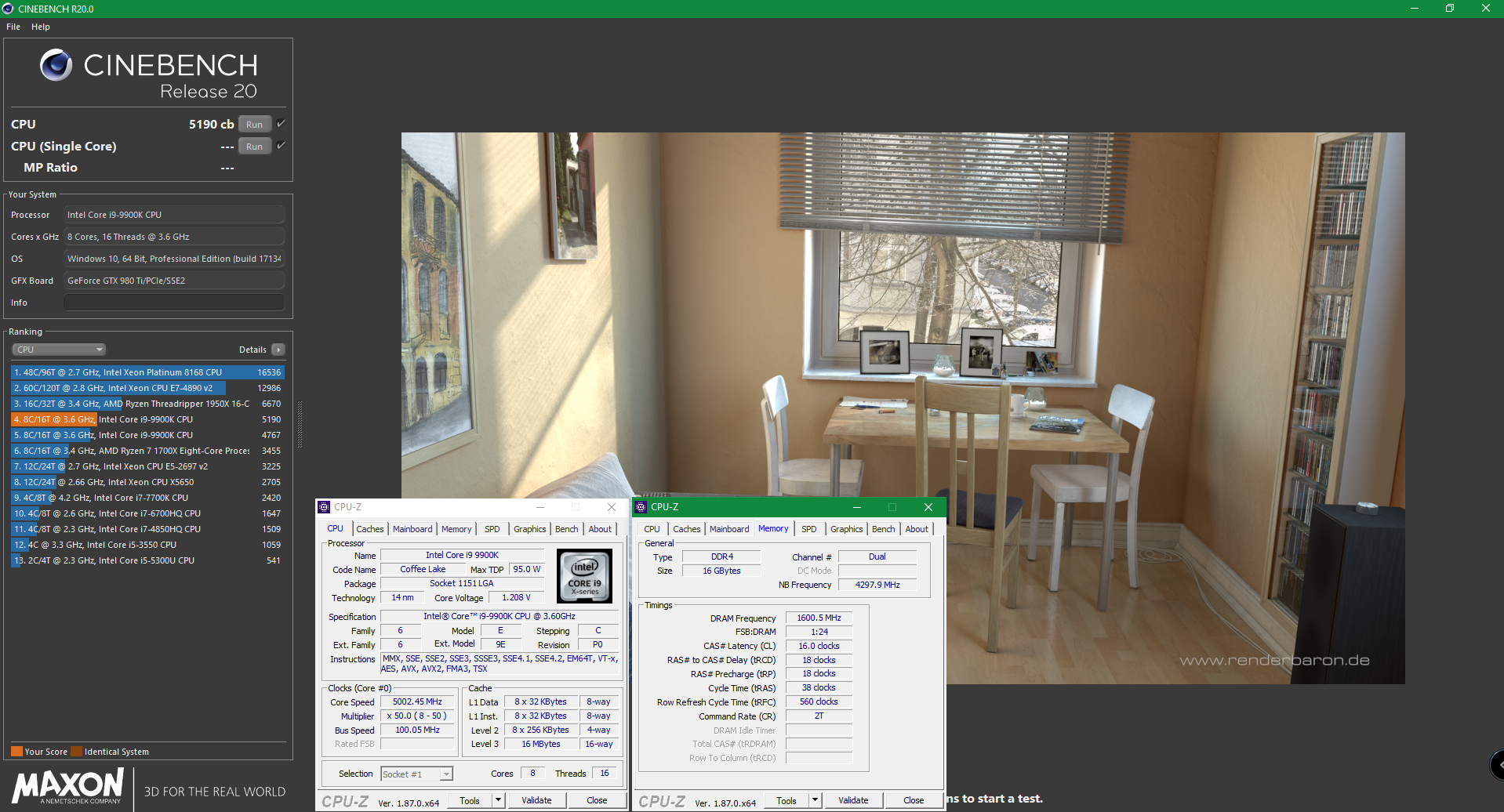Click the Cinebench sphere logo in the header

(56, 65)
